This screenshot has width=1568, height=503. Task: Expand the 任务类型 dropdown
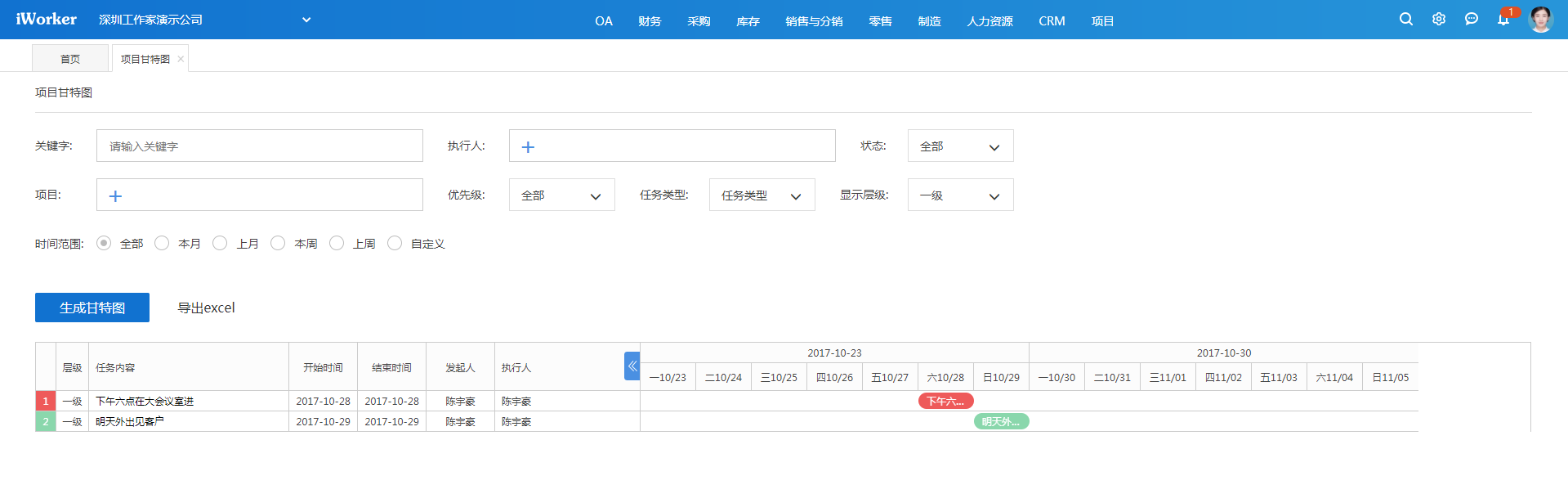tap(762, 195)
